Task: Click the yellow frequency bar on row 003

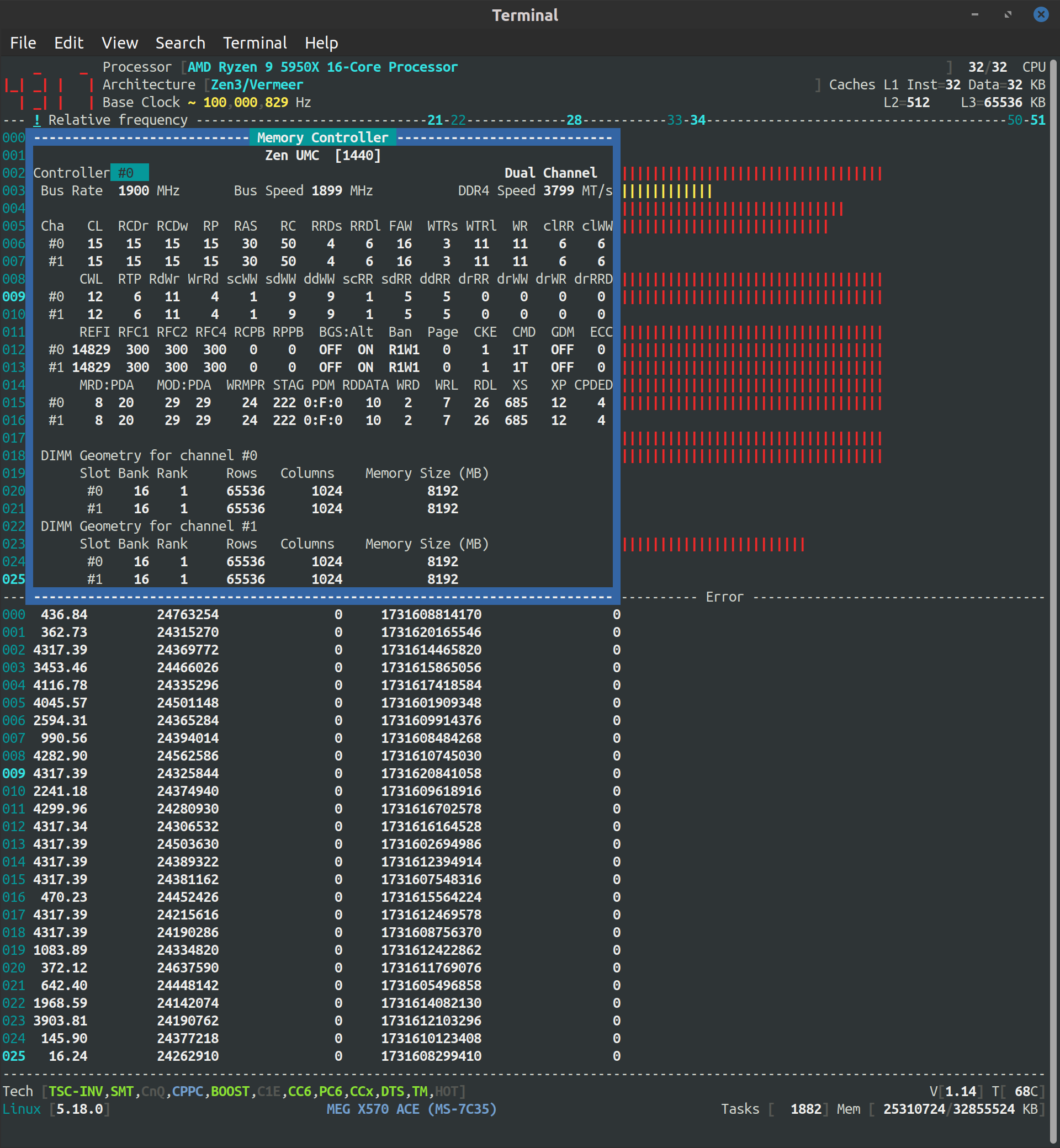Action: coord(667,191)
